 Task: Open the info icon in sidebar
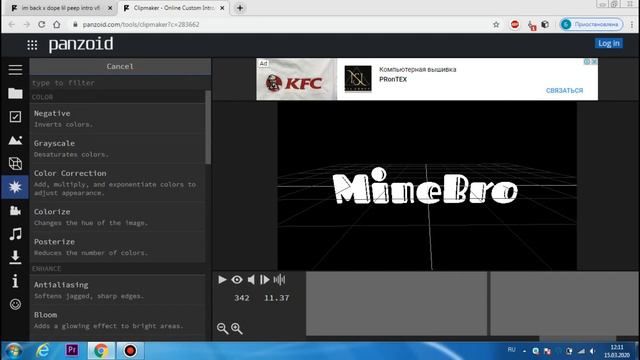point(15,281)
